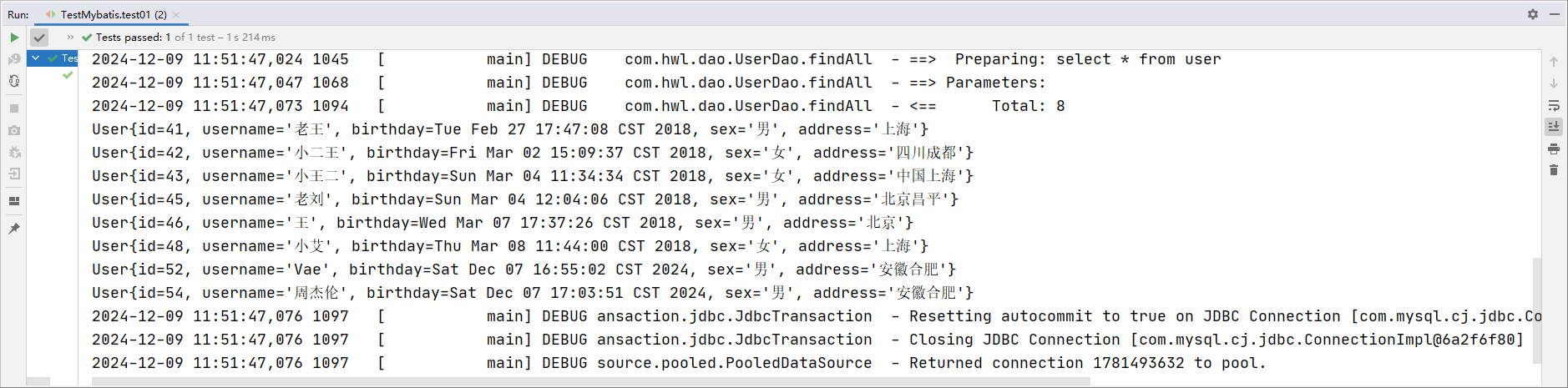Open Run panel settings gear
The image size is (1568, 388).
[x=1533, y=14]
